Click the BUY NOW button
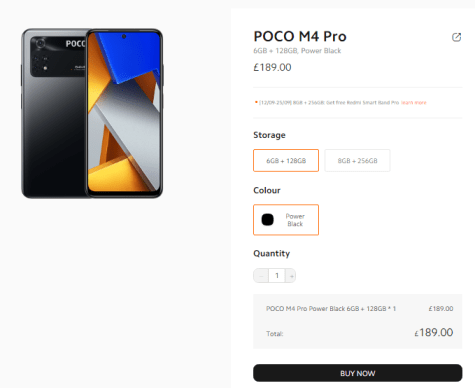The height and width of the screenshot is (388, 475). 358,373
